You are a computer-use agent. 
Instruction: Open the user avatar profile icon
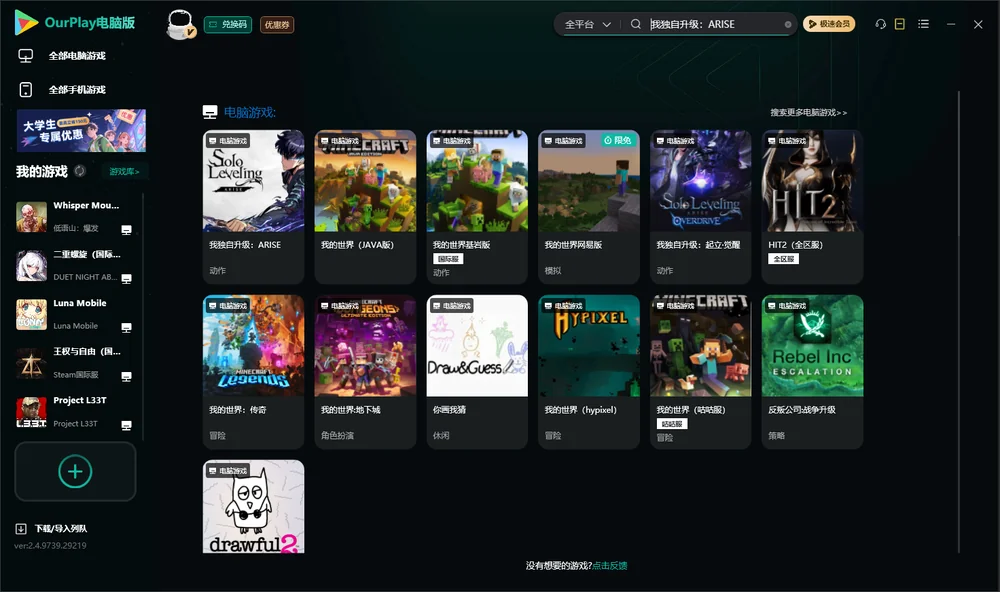coord(180,24)
